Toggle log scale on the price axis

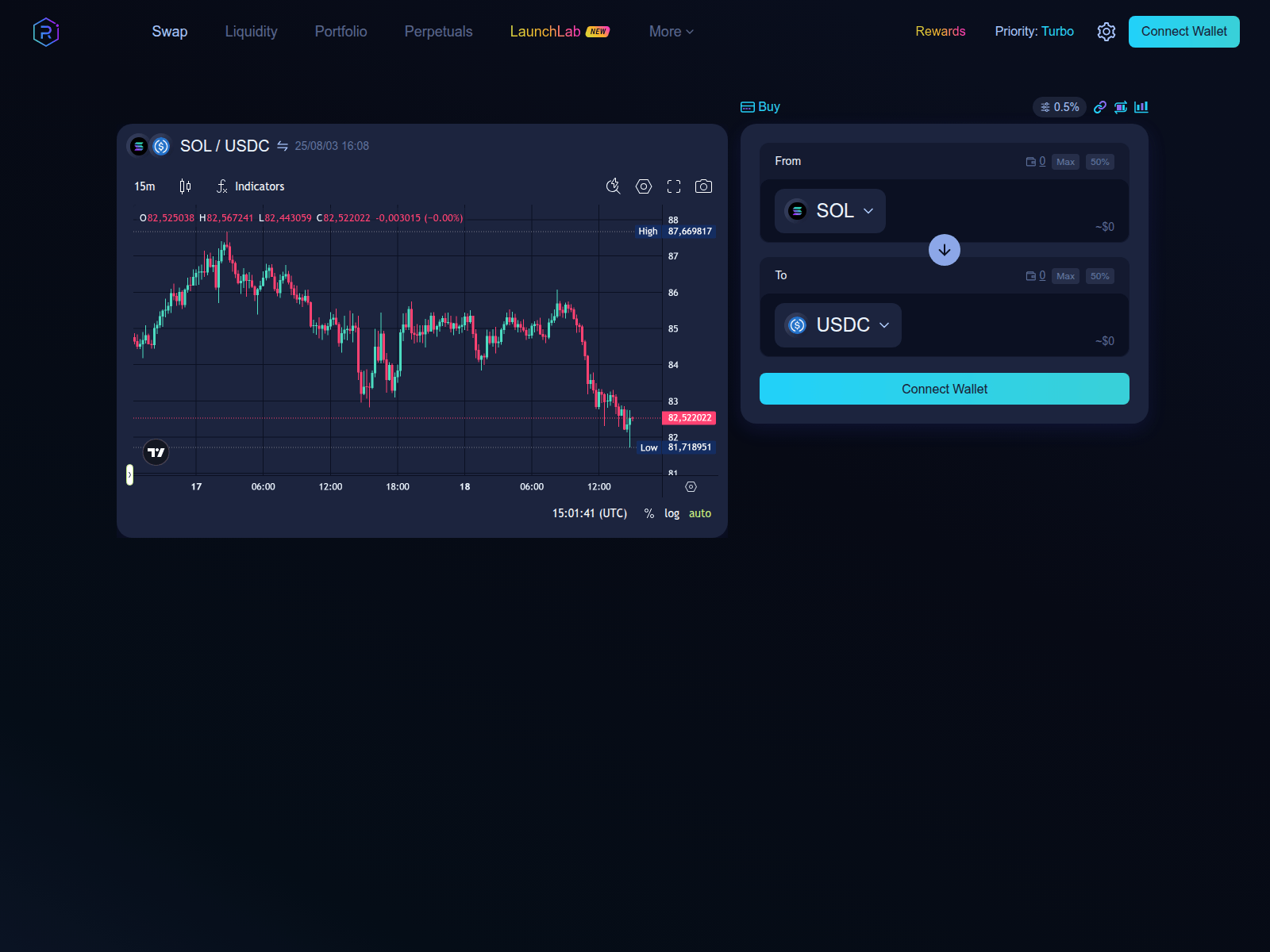click(672, 513)
